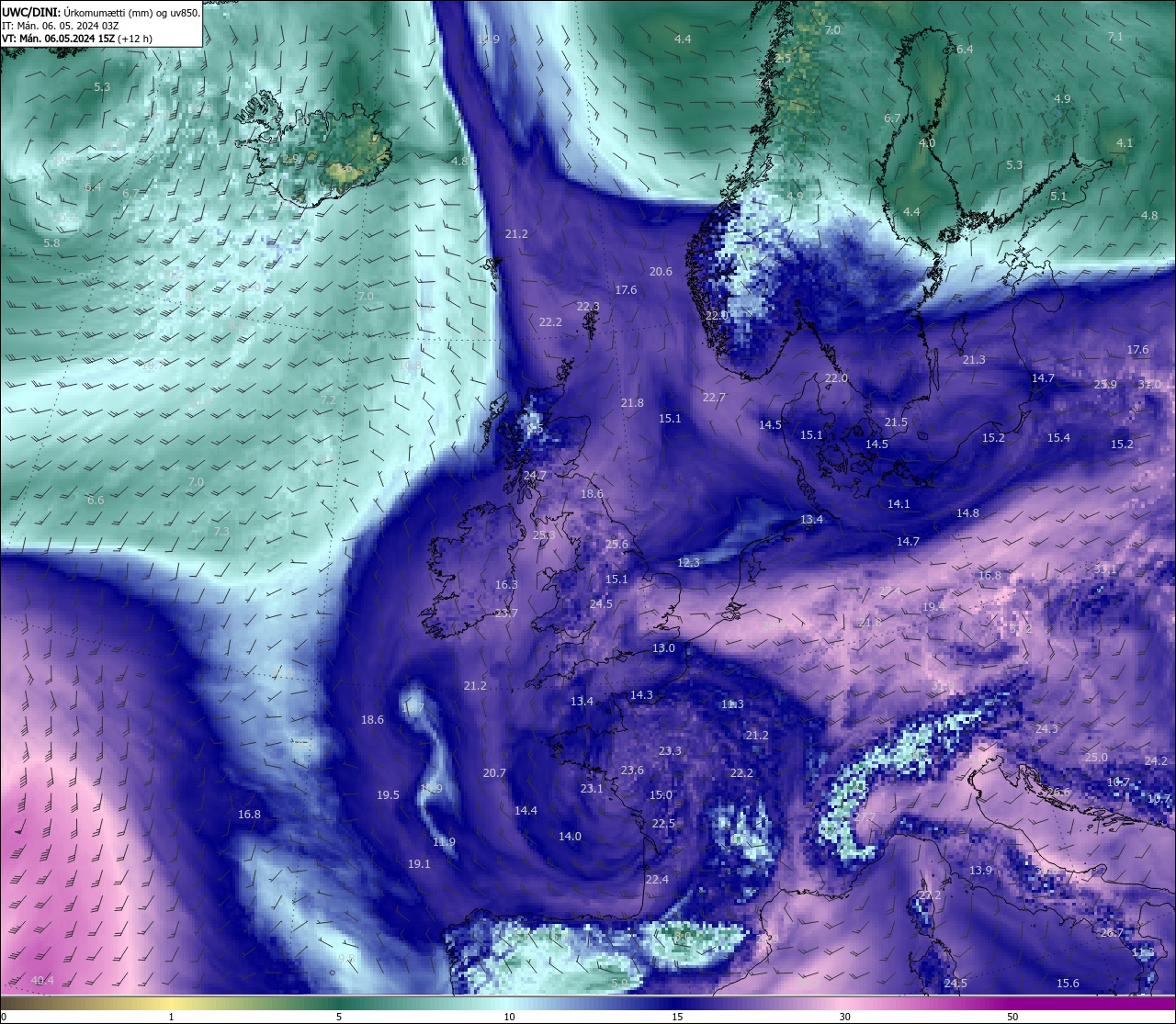Image resolution: width=1176 pixels, height=1024 pixels.
Task: Click the map value "15.4"
Action: point(1058,437)
